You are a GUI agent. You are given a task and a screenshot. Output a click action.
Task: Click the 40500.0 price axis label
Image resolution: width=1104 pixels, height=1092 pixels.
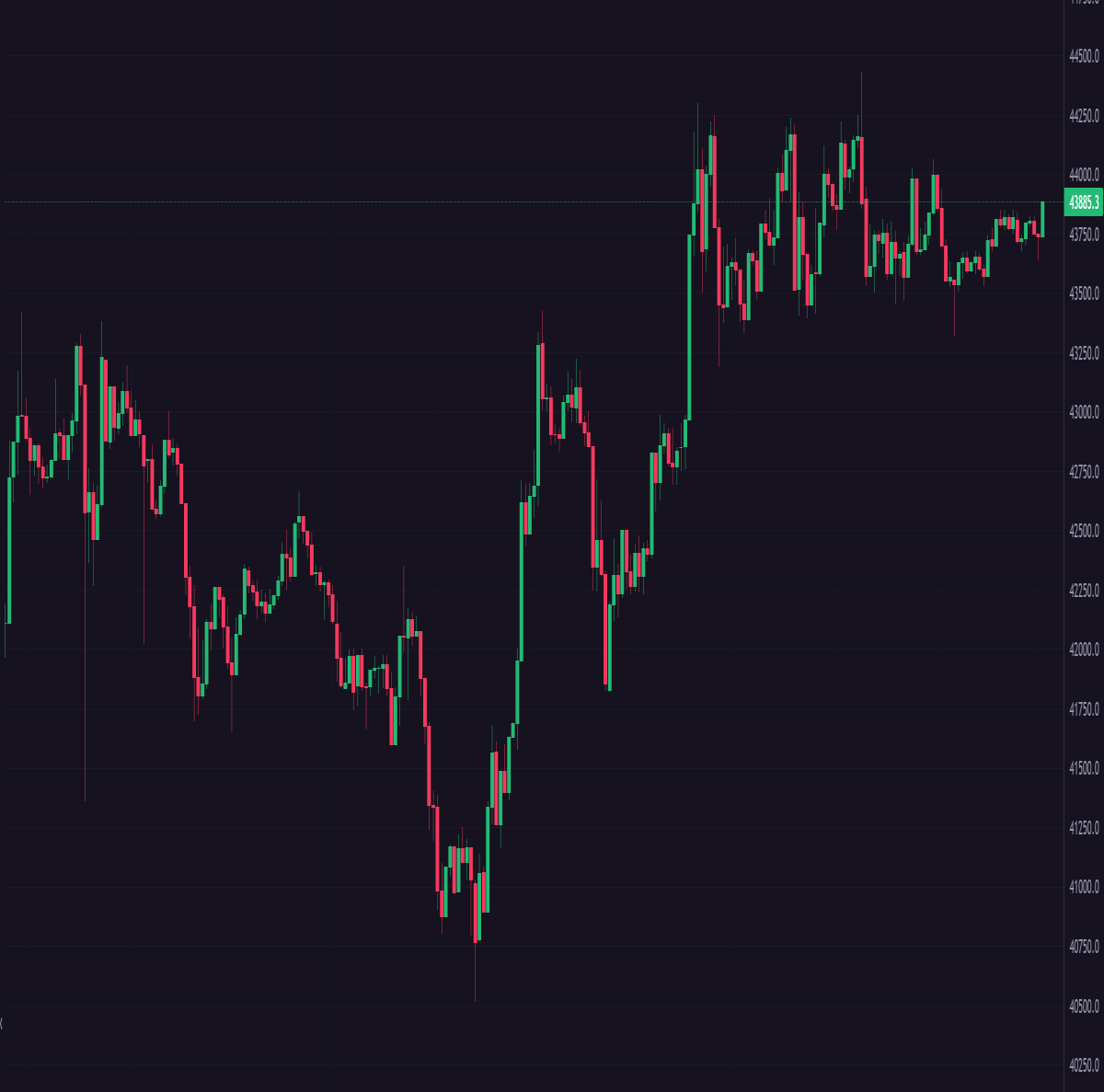tap(1084, 1006)
